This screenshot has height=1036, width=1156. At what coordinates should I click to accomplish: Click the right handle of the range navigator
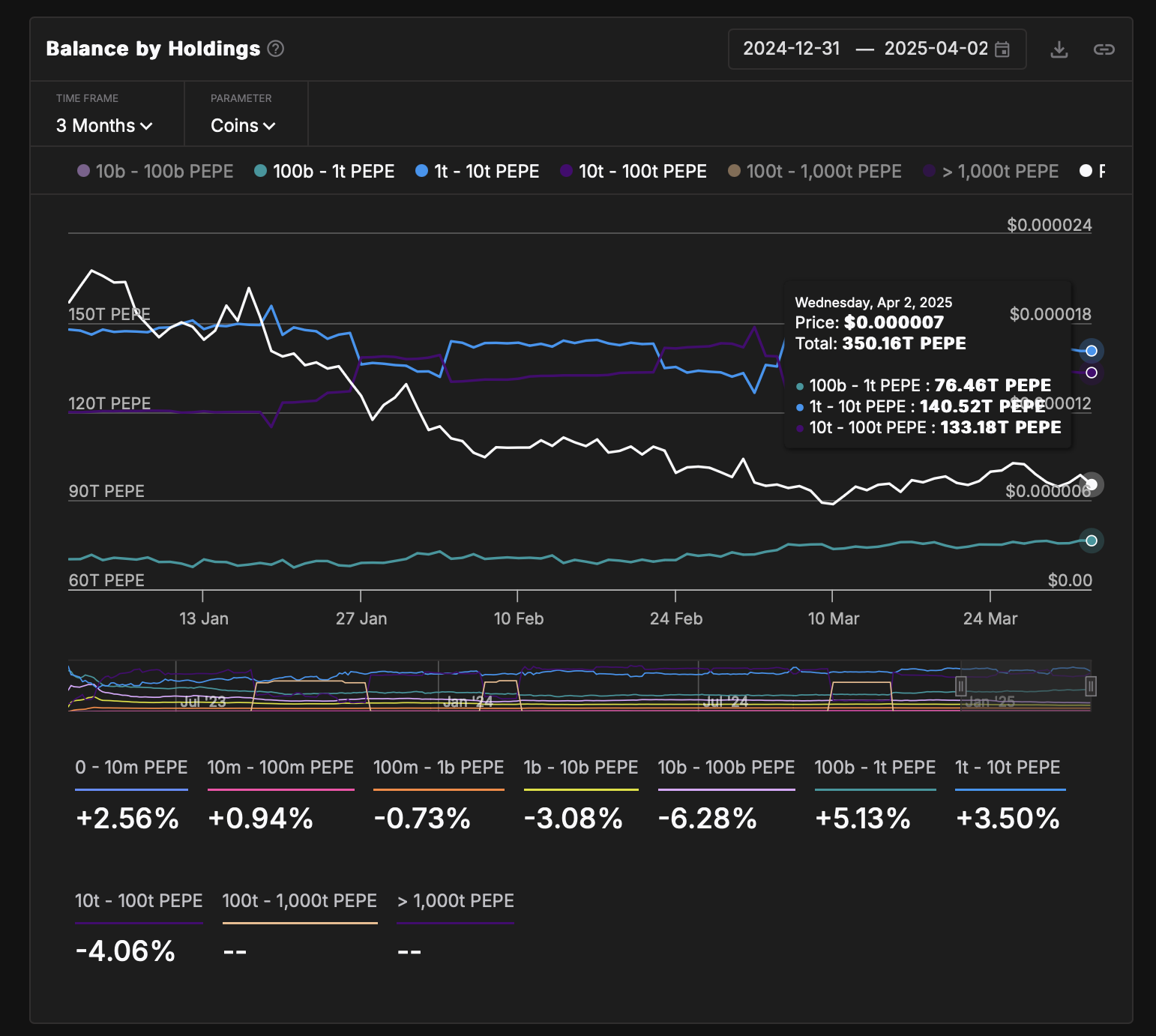[1091, 686]
